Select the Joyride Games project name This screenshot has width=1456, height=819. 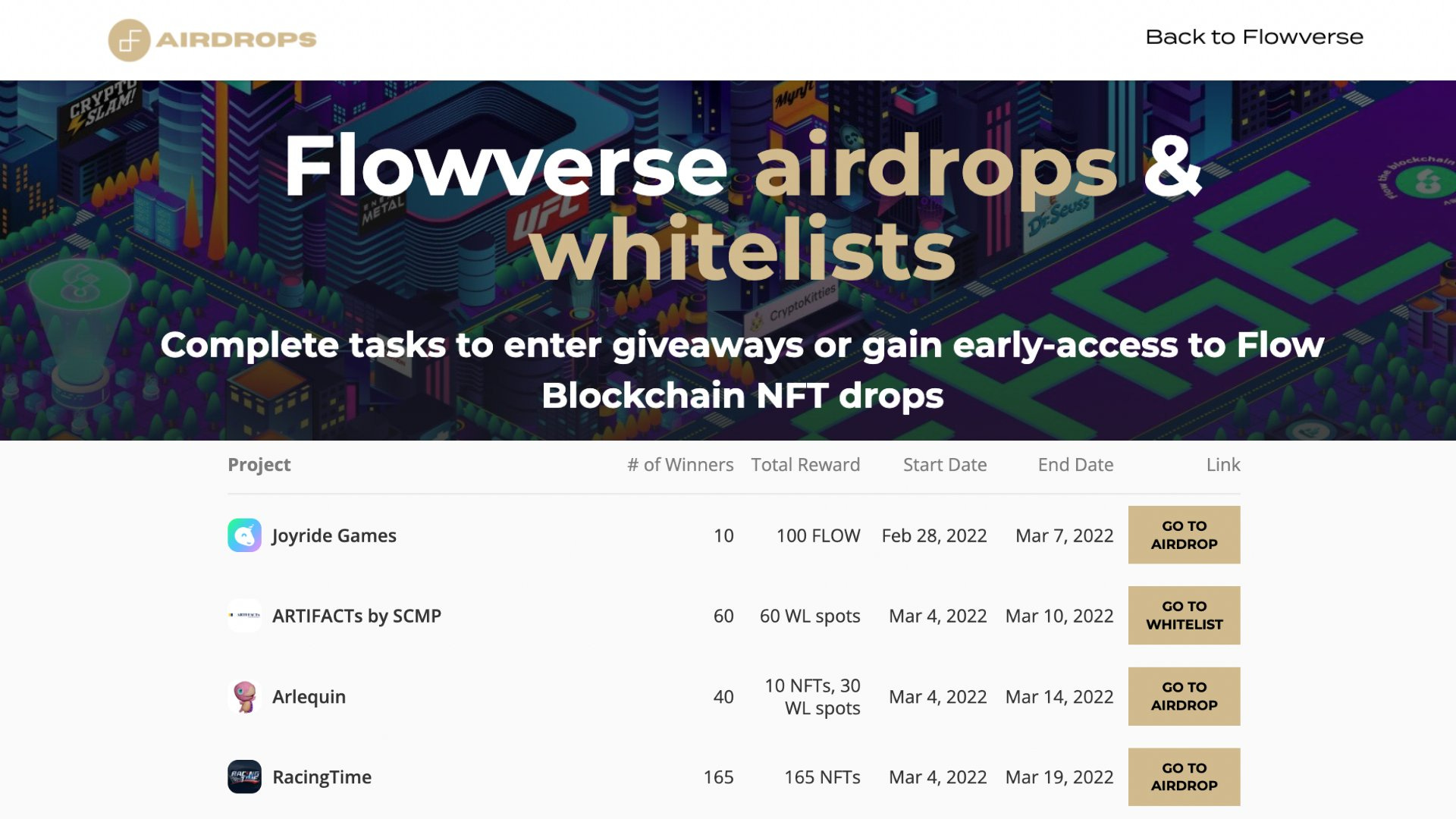(x=334, y=535)
